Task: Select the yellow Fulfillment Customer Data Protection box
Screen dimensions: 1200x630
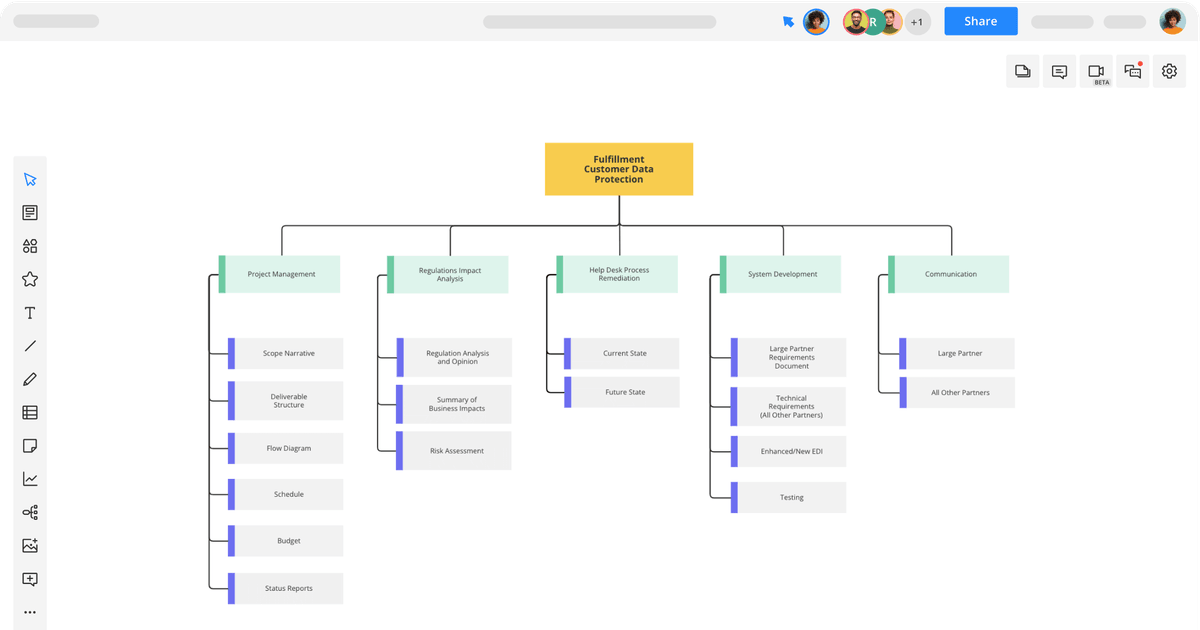Action: (x=619, y=169)
